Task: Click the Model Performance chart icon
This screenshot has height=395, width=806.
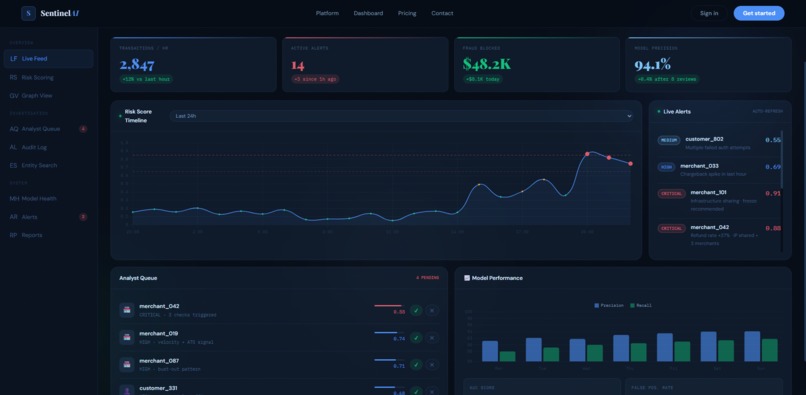Action: coord(467,278)
